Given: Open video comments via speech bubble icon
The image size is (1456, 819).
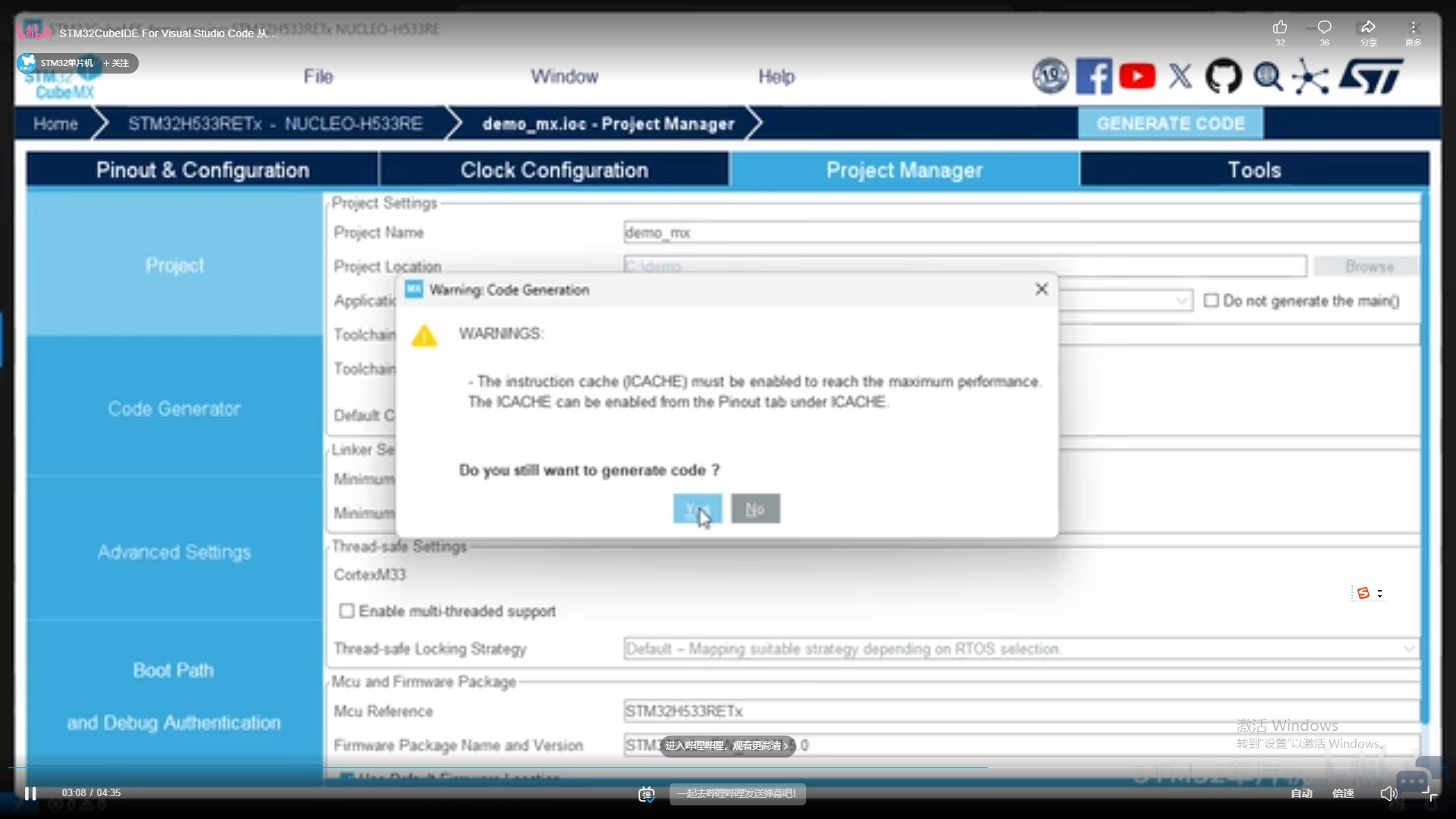Looking at the screenshot, I should point(1324,28).
